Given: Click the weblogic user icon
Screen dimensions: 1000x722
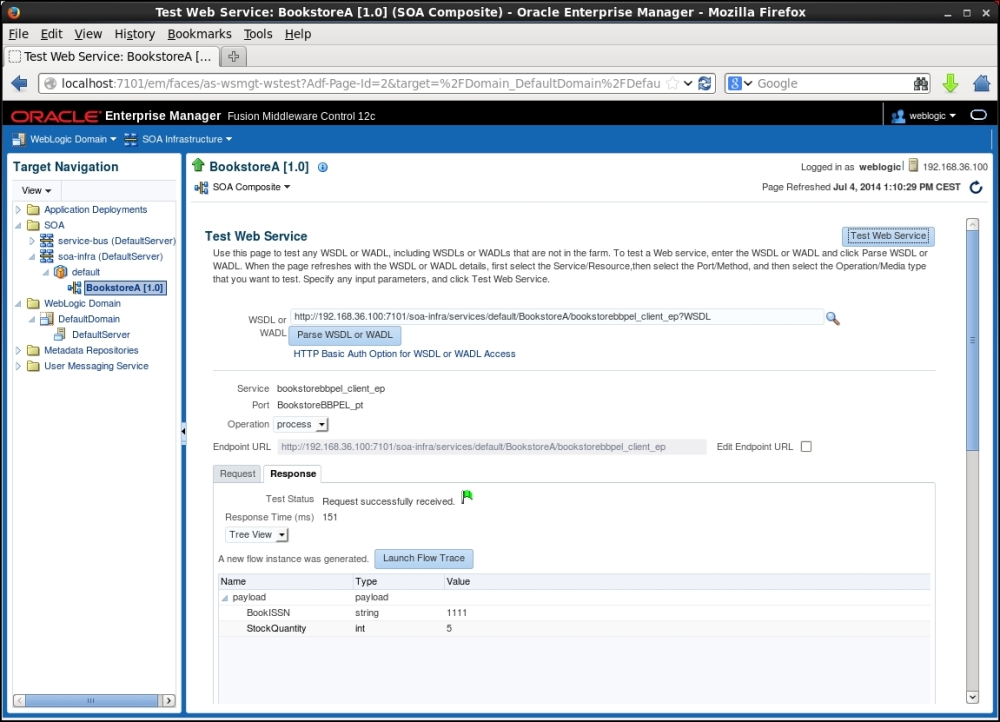Looking at the screenshot, I should point(898,115).
